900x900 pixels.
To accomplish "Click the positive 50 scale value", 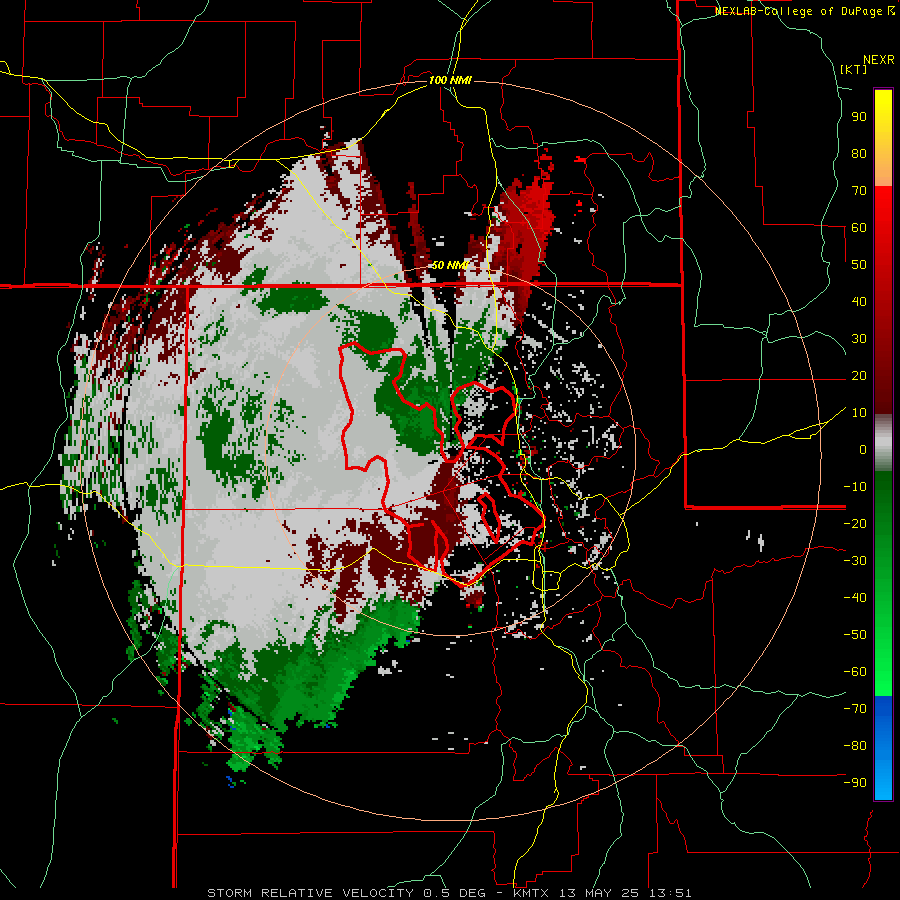I will point(859,265).
